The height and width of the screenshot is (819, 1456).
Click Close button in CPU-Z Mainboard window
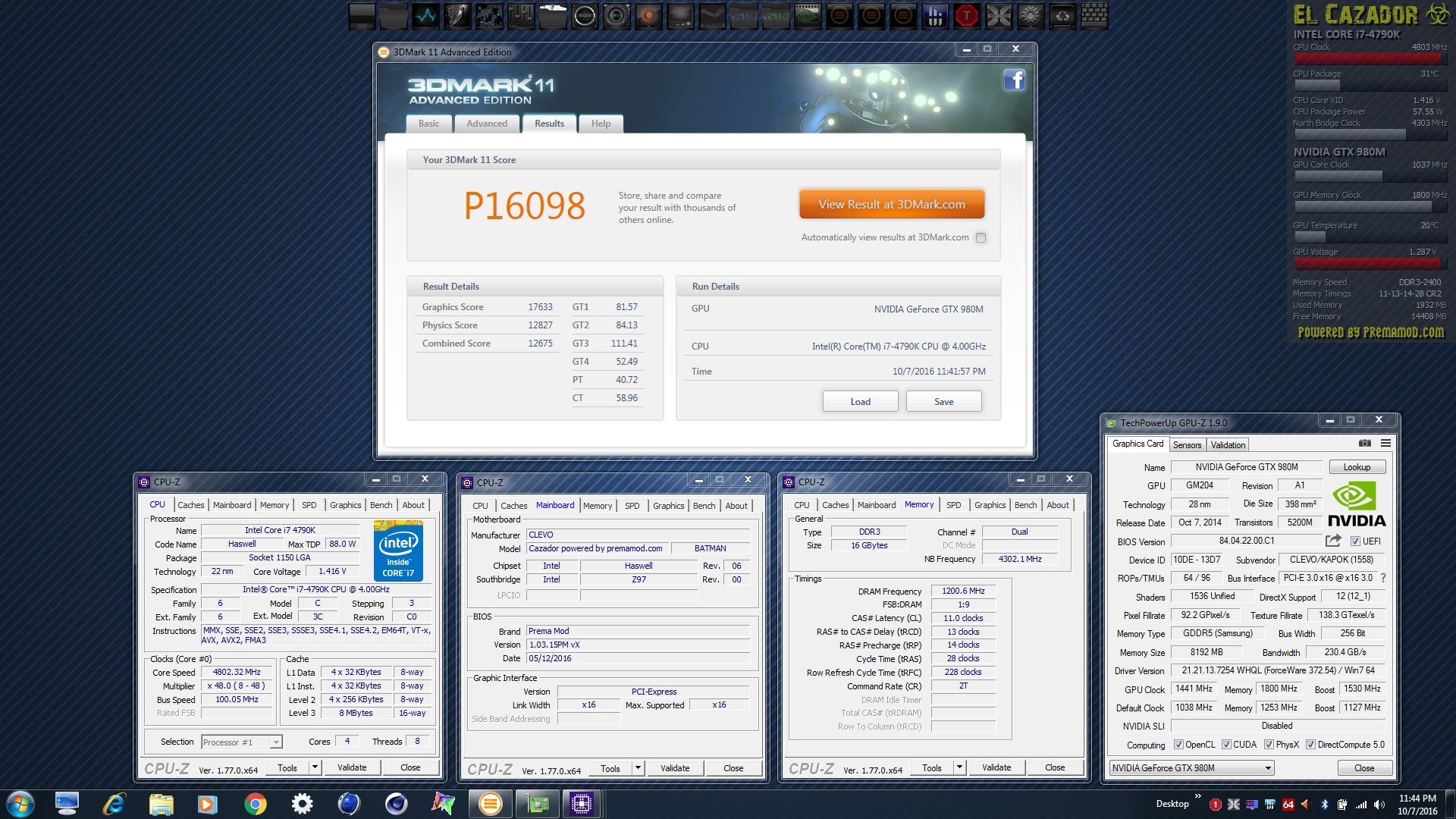point(733,768)
